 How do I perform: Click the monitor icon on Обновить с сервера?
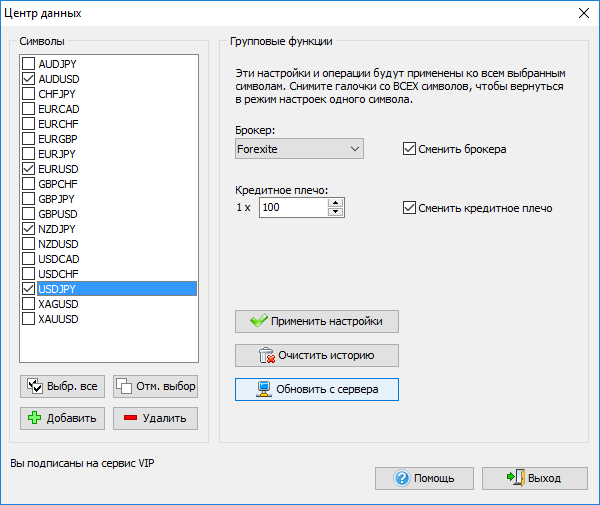pos(265,389)
